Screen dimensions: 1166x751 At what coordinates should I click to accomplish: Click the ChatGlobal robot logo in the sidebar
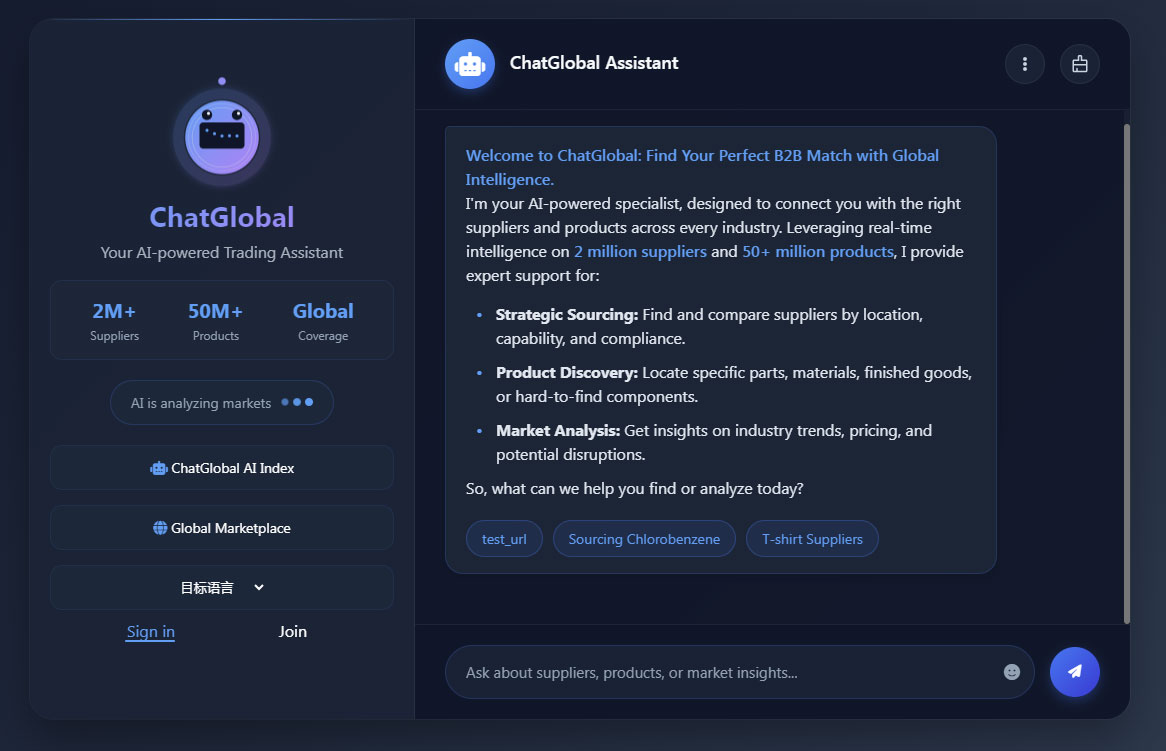[x=222, y=137]
